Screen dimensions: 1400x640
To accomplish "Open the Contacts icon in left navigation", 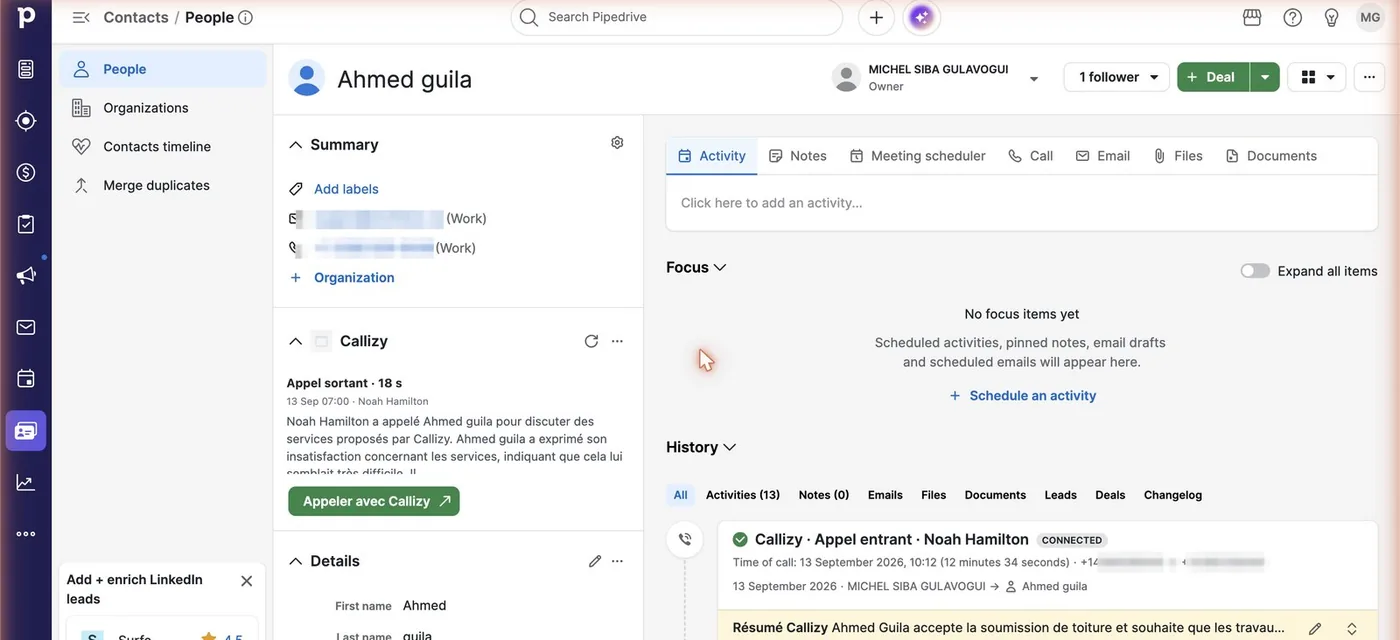I will click(26, 431).
